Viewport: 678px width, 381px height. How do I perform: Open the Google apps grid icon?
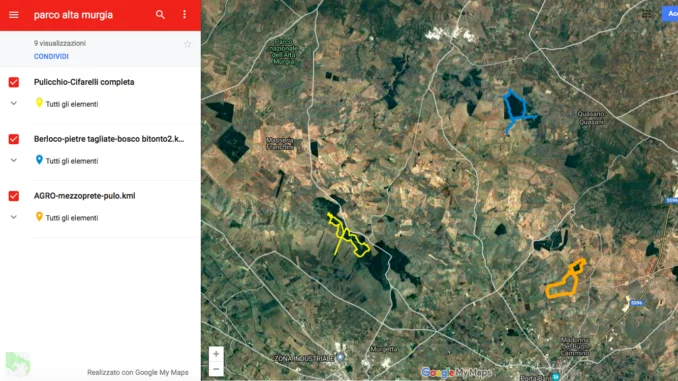click(646, 15)
